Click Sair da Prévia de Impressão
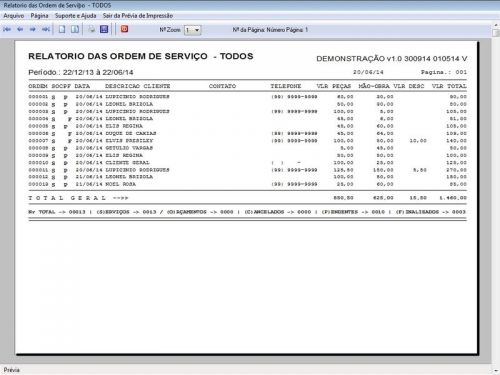The width and height of the screenshot is (500, 375). tap(138, 16)
